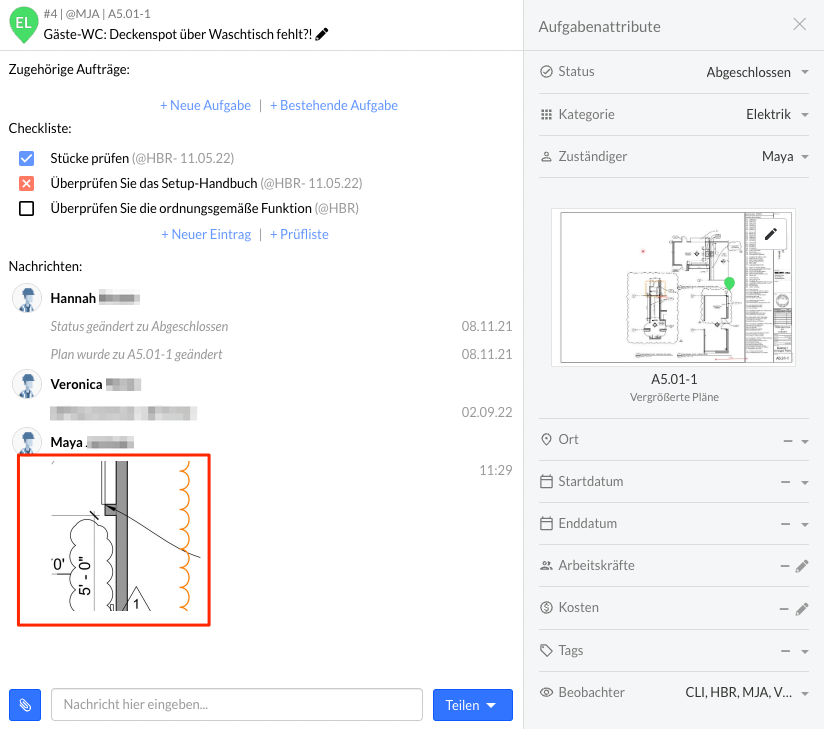Expand the Startdatum dropdown arrow

coord(805,482)
